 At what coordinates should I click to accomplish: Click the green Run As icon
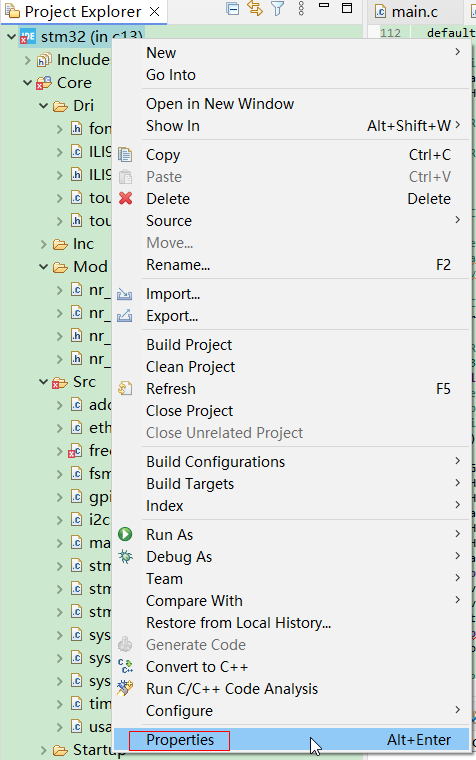(x=125, y=534)
